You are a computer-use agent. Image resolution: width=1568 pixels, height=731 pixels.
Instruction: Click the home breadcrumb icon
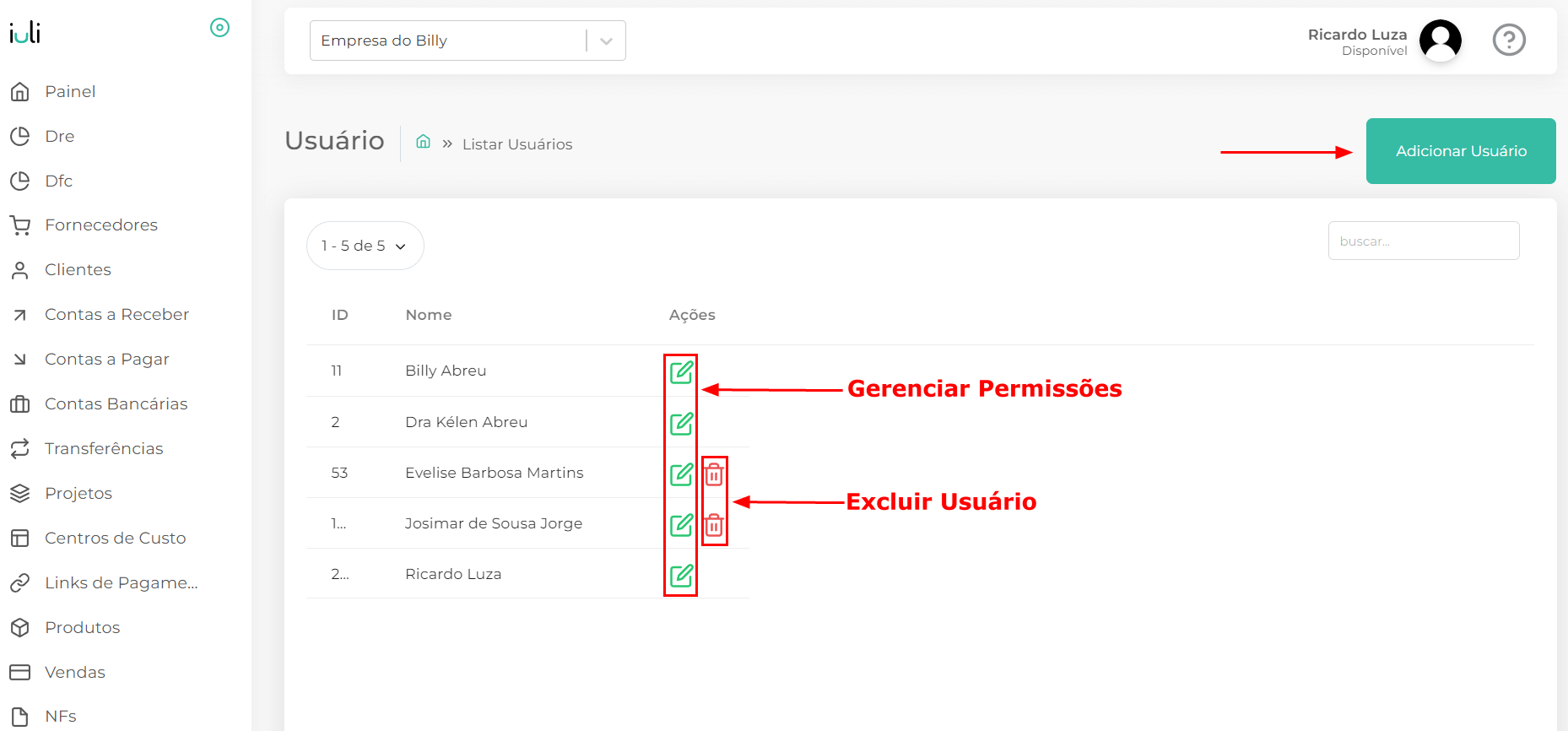coord(424,142)
